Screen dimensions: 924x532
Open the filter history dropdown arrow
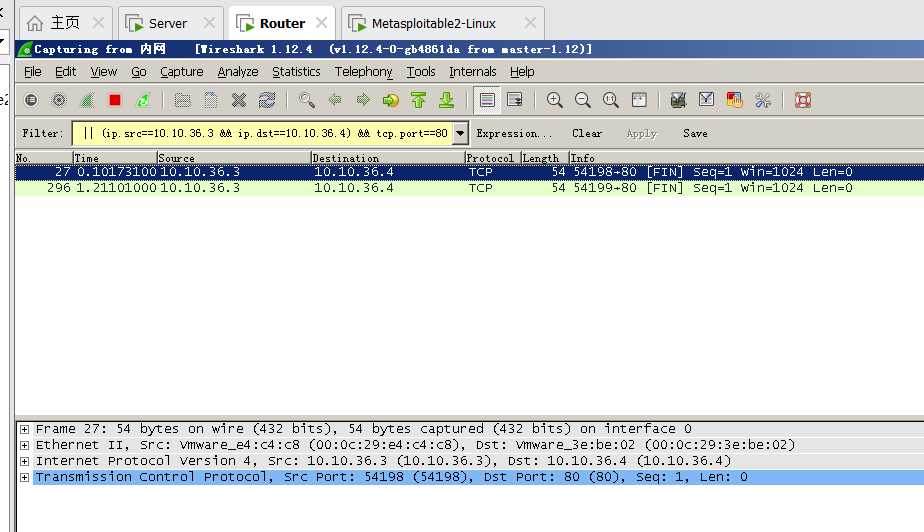click(x=460, y=133)
